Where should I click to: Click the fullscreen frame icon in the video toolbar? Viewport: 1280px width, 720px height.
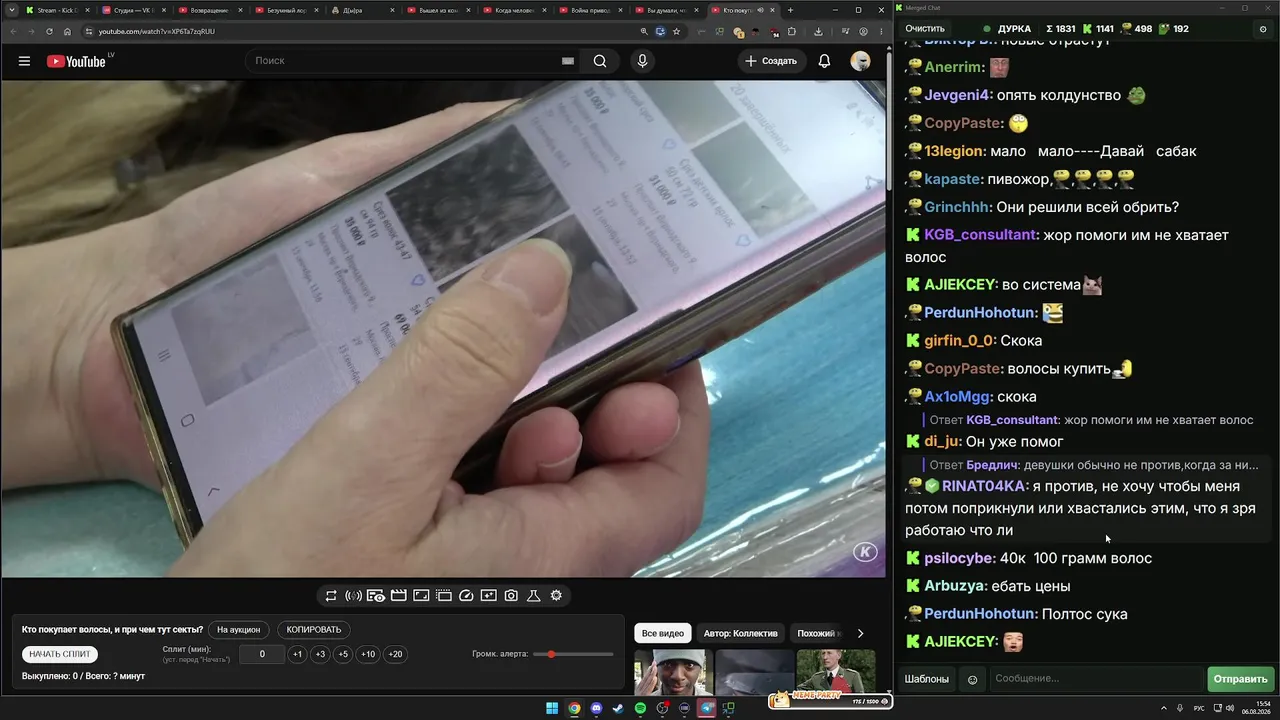[421, 596]
